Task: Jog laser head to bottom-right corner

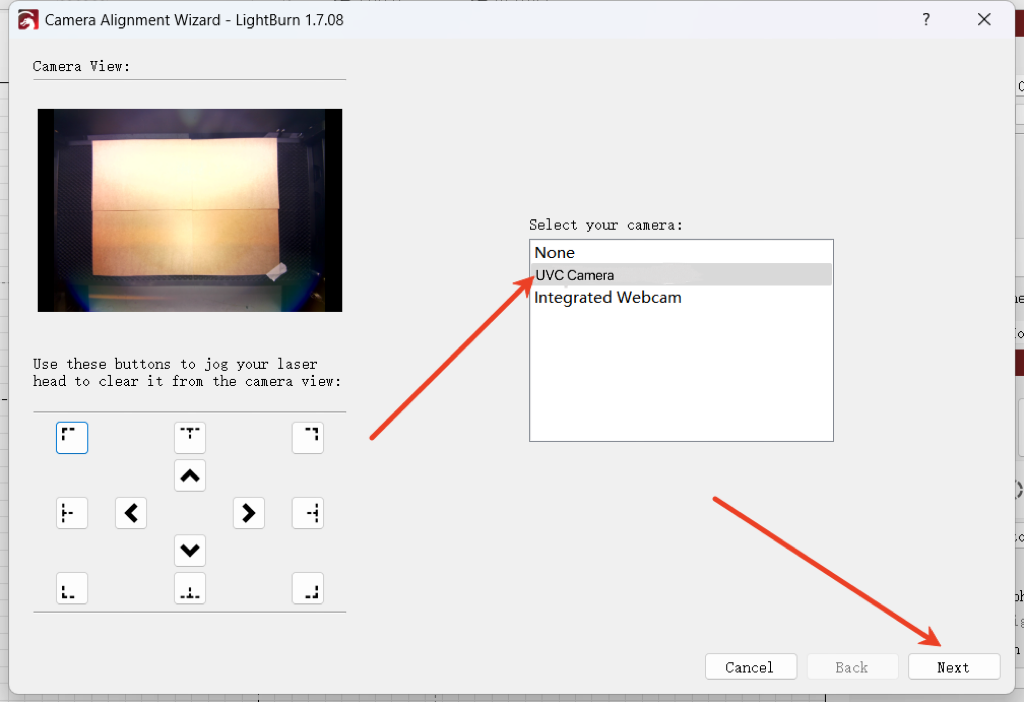Action: pyautogui.click(x=308, y=589)
